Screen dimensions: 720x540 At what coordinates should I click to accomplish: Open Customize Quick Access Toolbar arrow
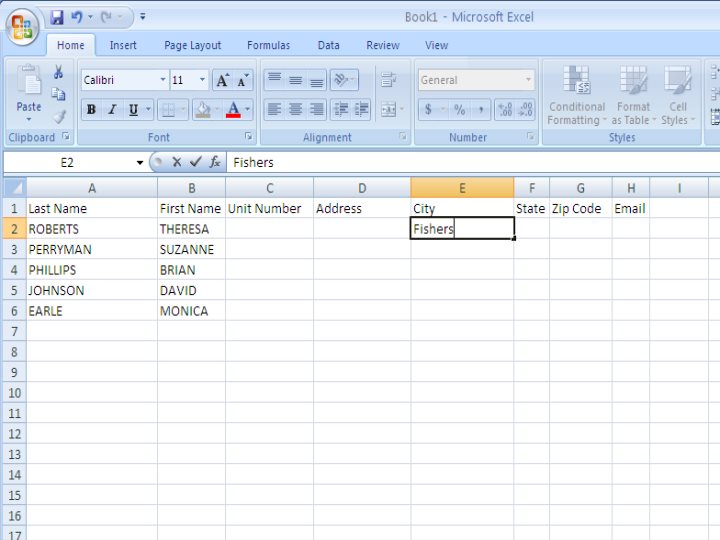click(x=143, y=17)
